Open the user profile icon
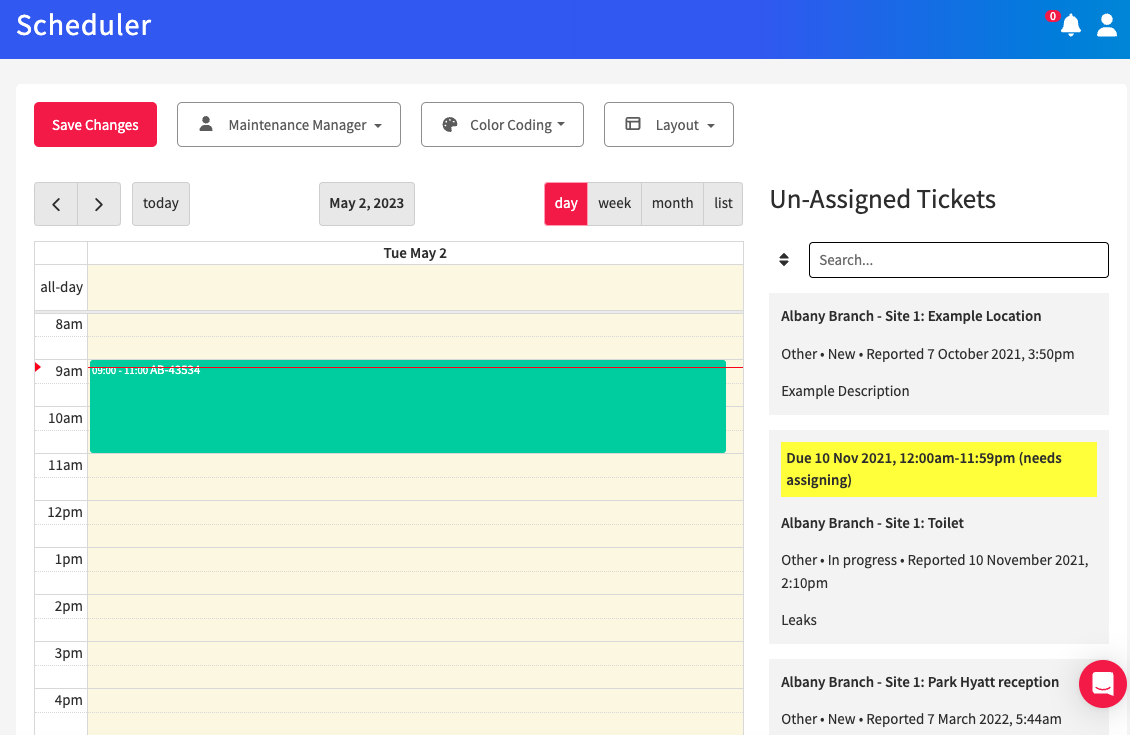The width and height of the screenshot is (1130, 735). (x=1106, y=26)
